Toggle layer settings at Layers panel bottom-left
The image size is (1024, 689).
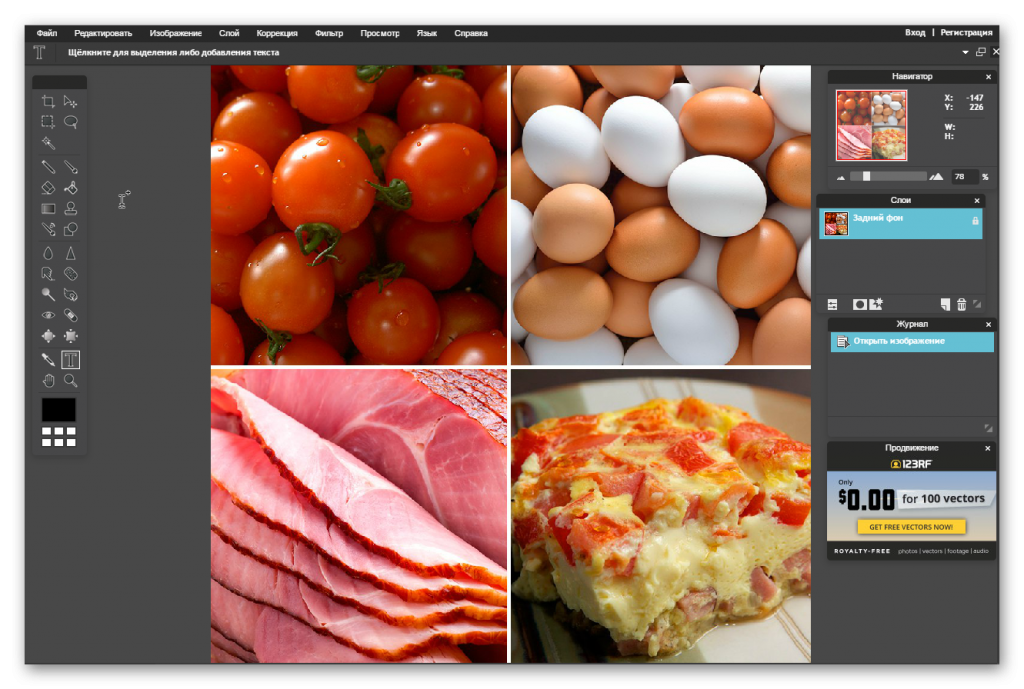[832, 304]
